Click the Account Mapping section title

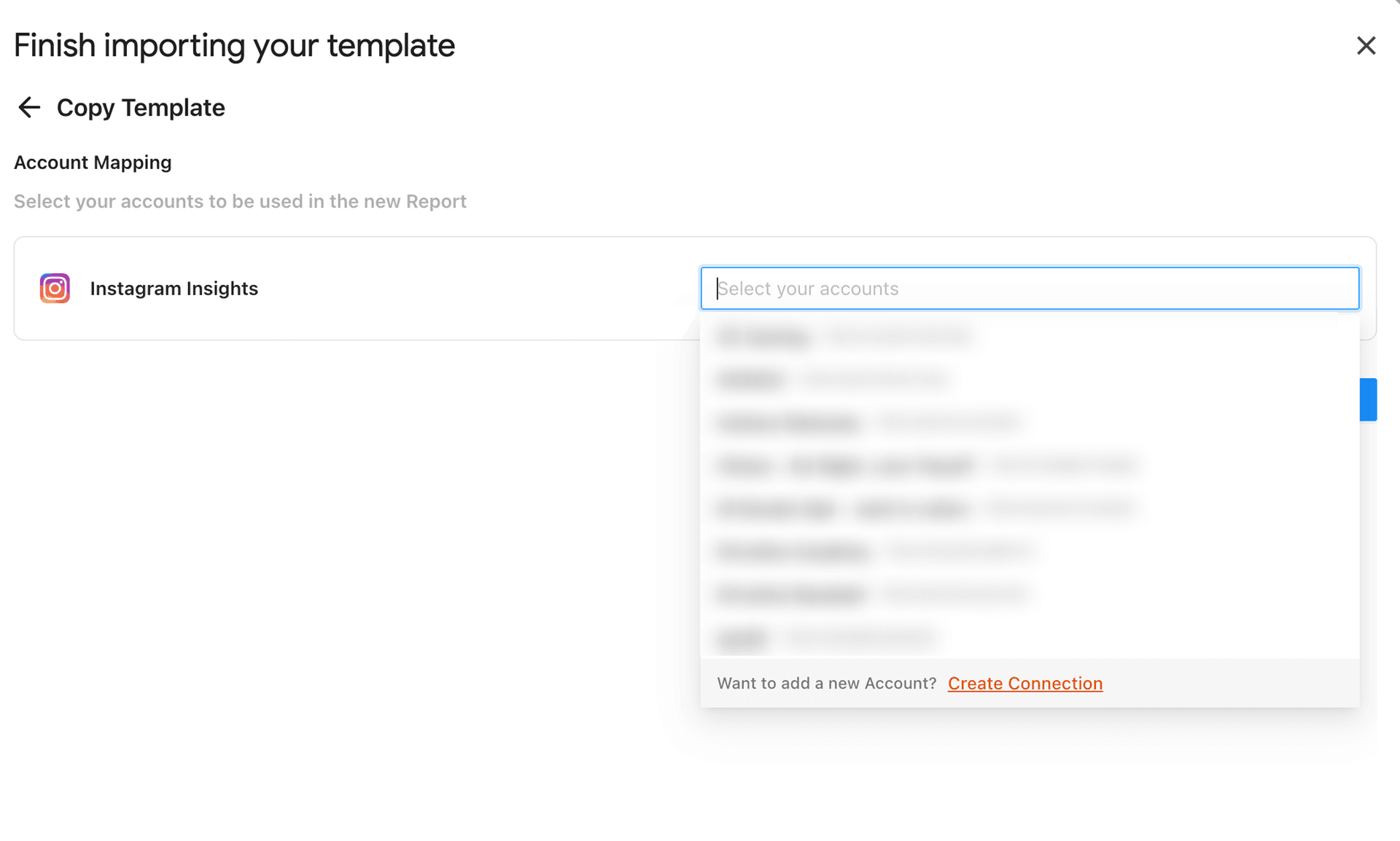point(93,163)
